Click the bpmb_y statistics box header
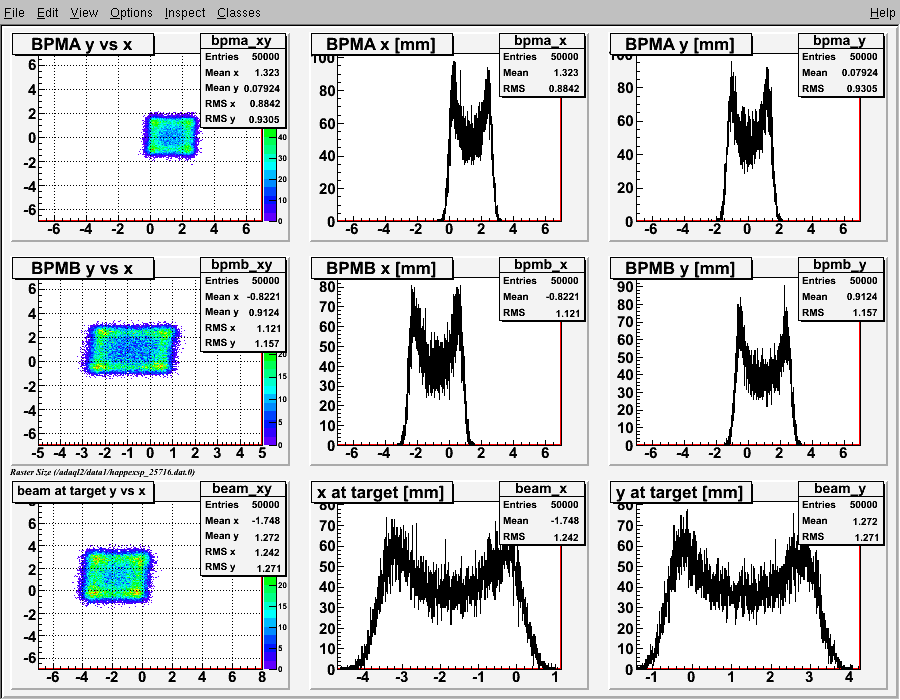 click(x=840, y=265)
